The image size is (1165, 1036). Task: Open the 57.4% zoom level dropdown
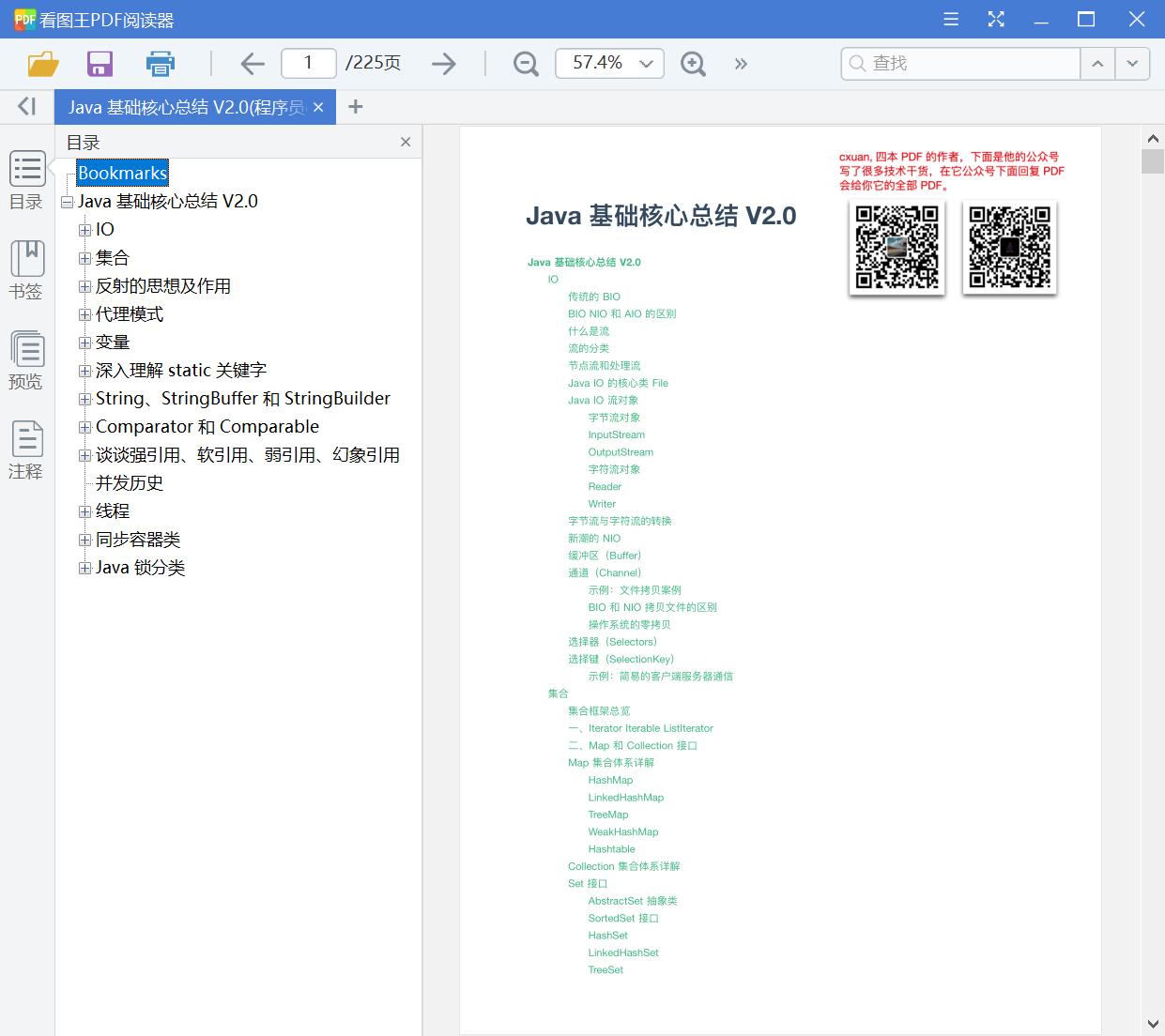(x=646, y=64)
